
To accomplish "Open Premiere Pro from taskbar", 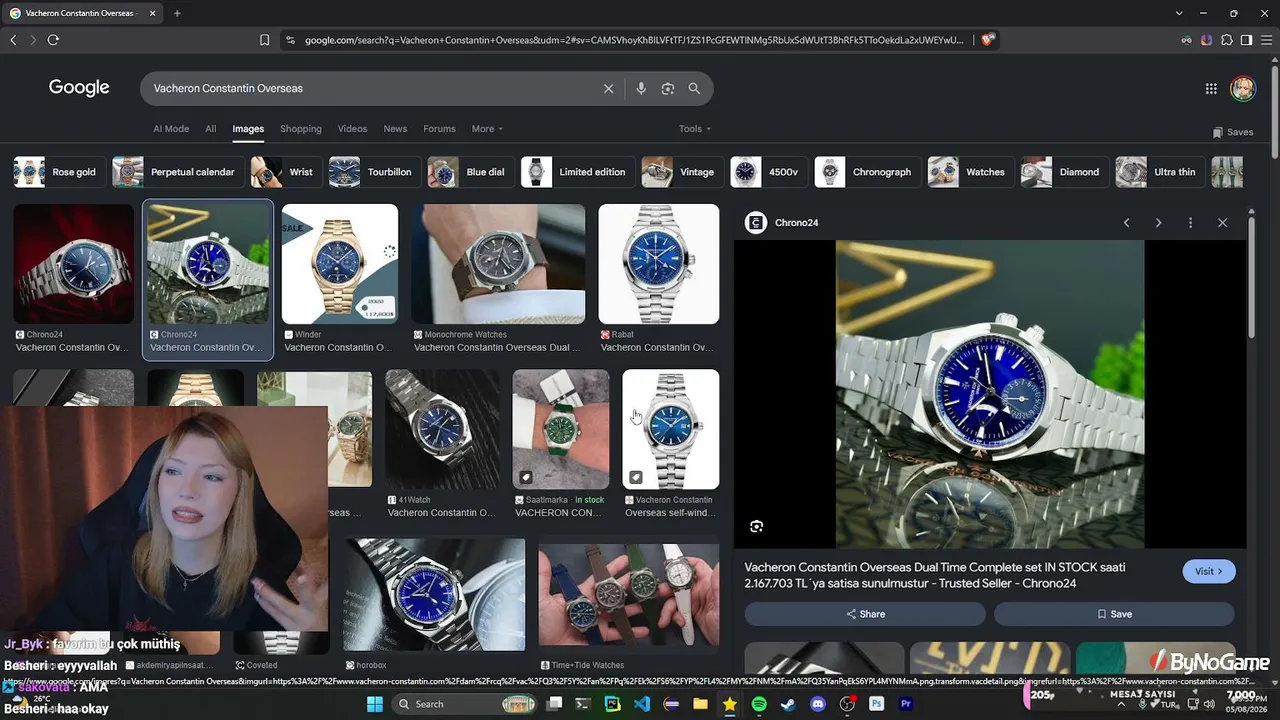I will (906, 704).
